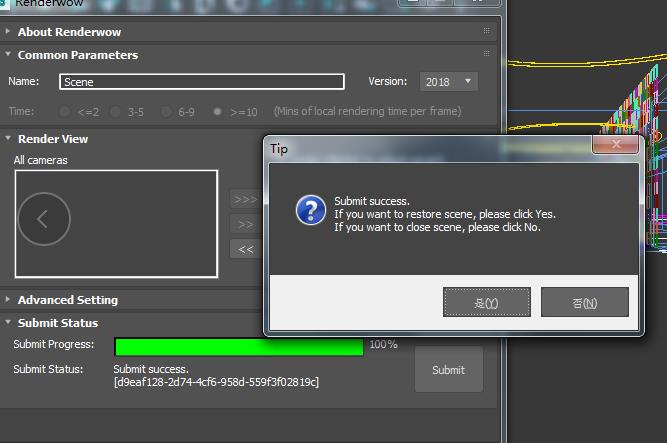Click the No (N) button in Tip dialog
Screen dimensions: 667x443
coord(585,302)
